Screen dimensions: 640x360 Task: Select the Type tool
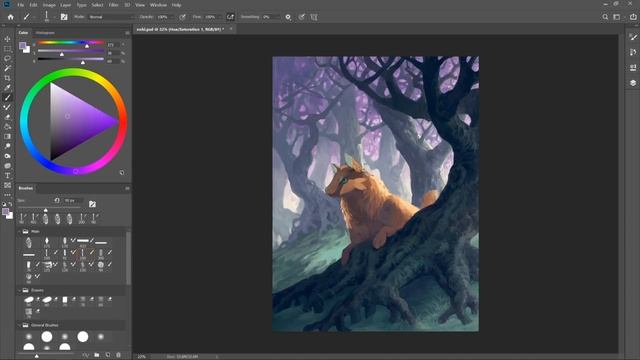[x=7, y=176]
